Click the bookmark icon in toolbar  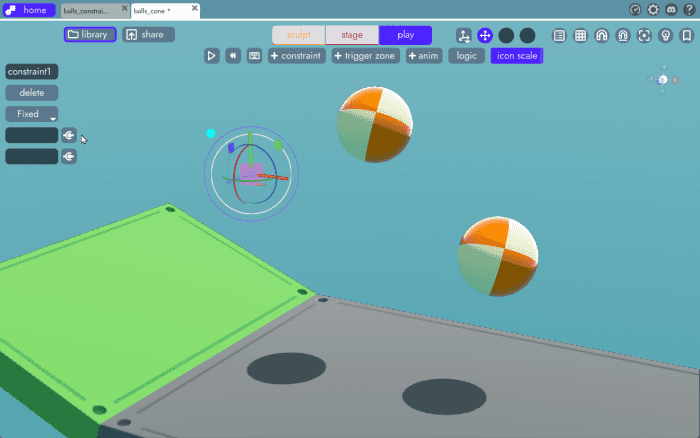[686, 35]
